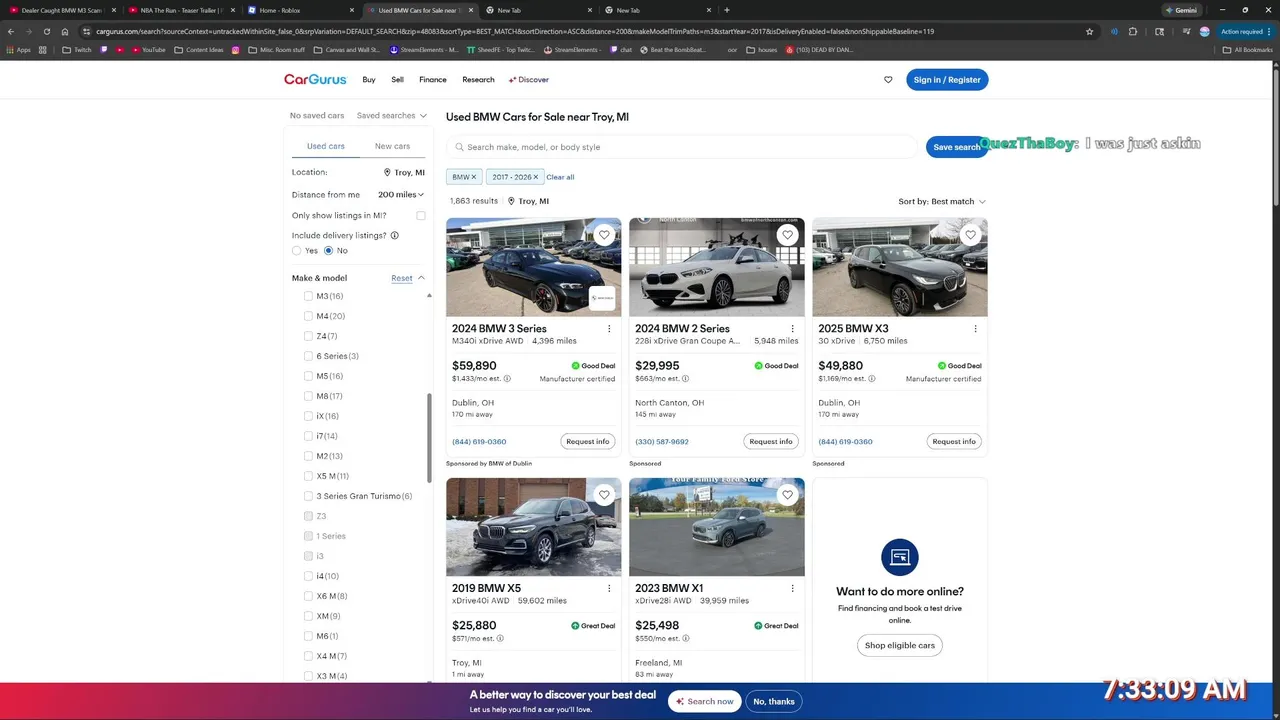1280x720 pixels.
Task: Check the X5 M model checkbox
Action: click(308, 476)
